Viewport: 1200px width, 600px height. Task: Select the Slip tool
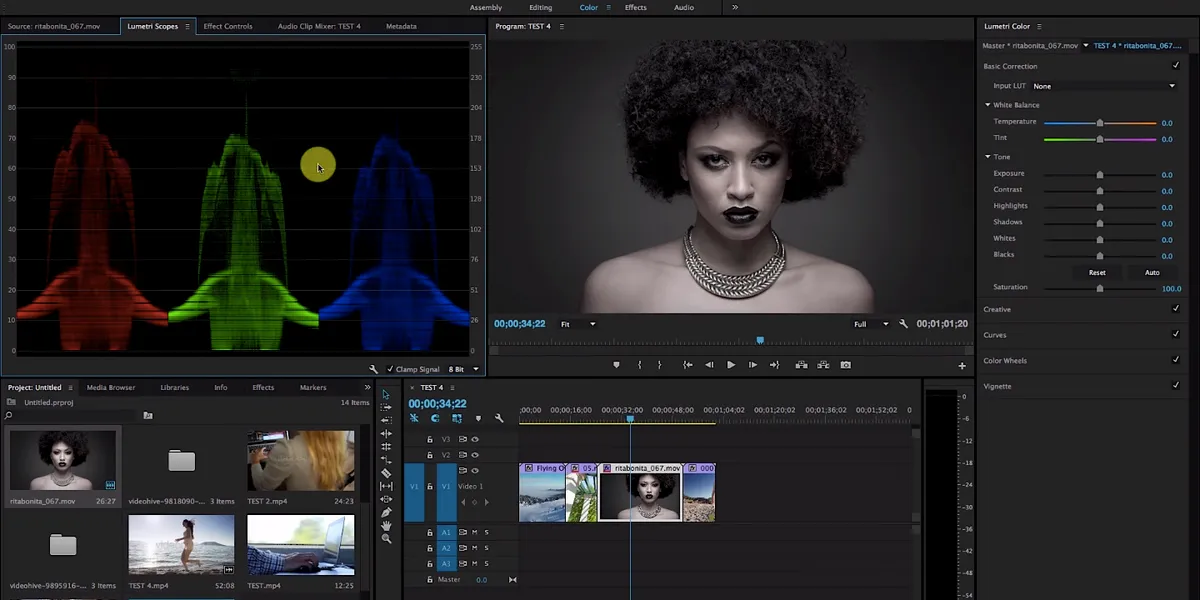point(386,486)
